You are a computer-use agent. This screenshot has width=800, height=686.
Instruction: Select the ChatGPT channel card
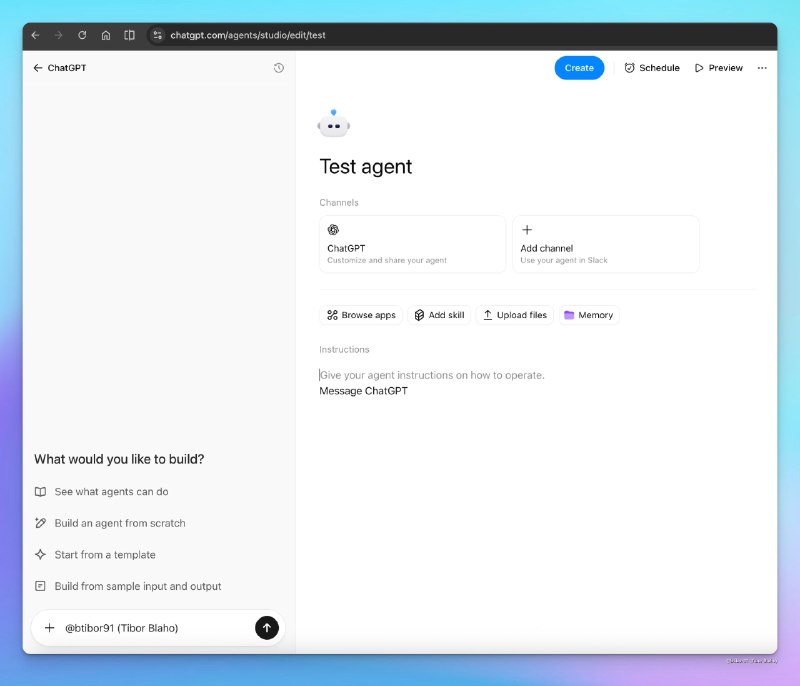[412, 244]
